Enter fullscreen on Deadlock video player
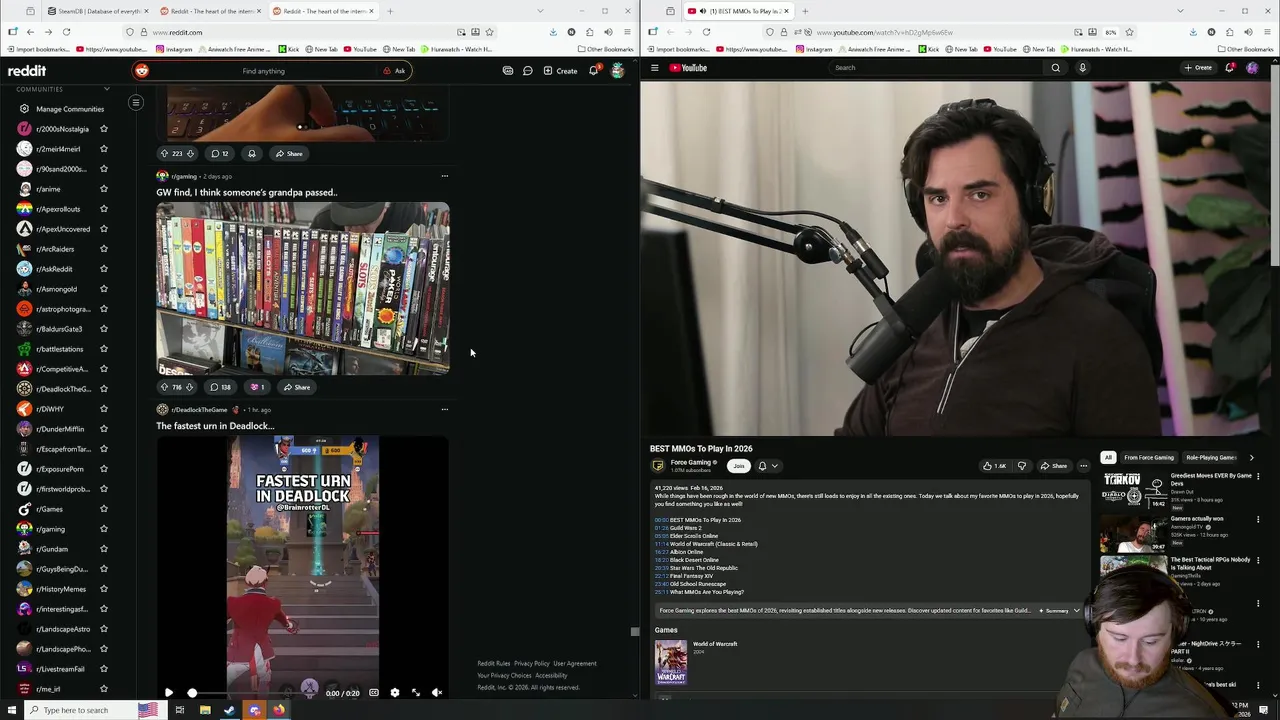 416,693
